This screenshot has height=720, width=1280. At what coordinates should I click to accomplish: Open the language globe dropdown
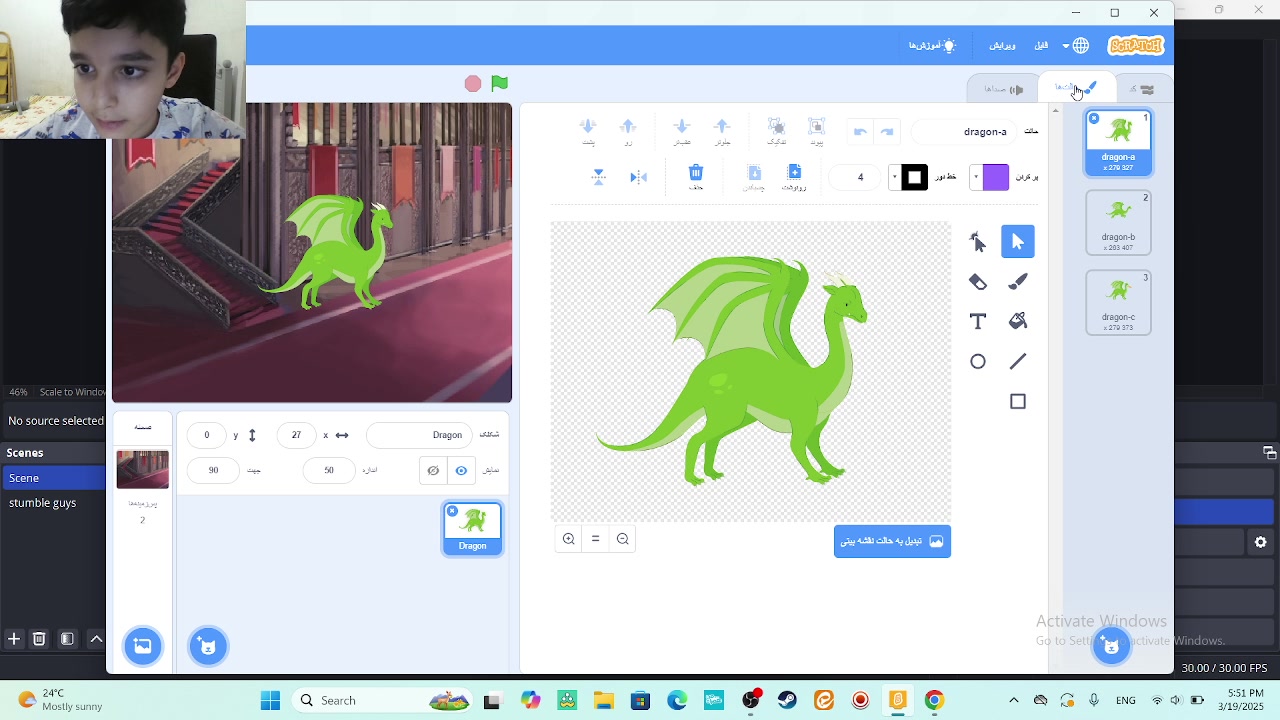(1075, 46)
